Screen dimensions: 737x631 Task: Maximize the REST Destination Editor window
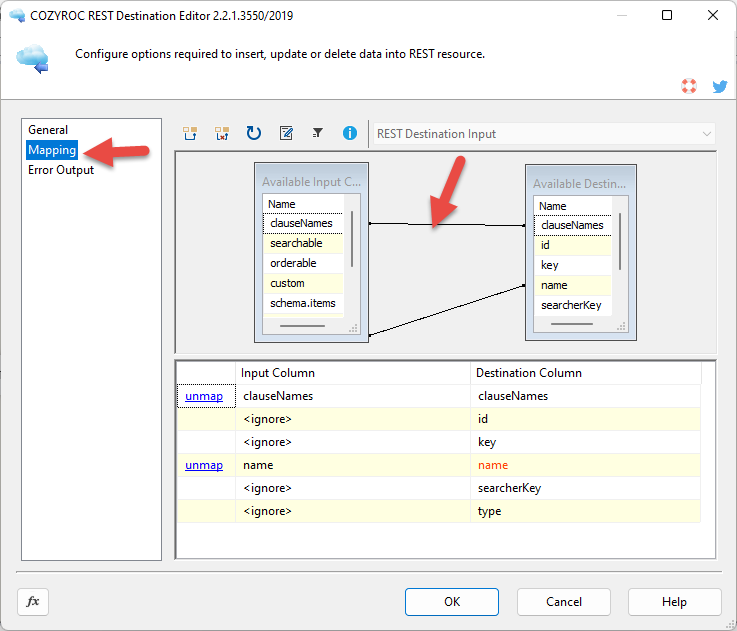point(667,16)
